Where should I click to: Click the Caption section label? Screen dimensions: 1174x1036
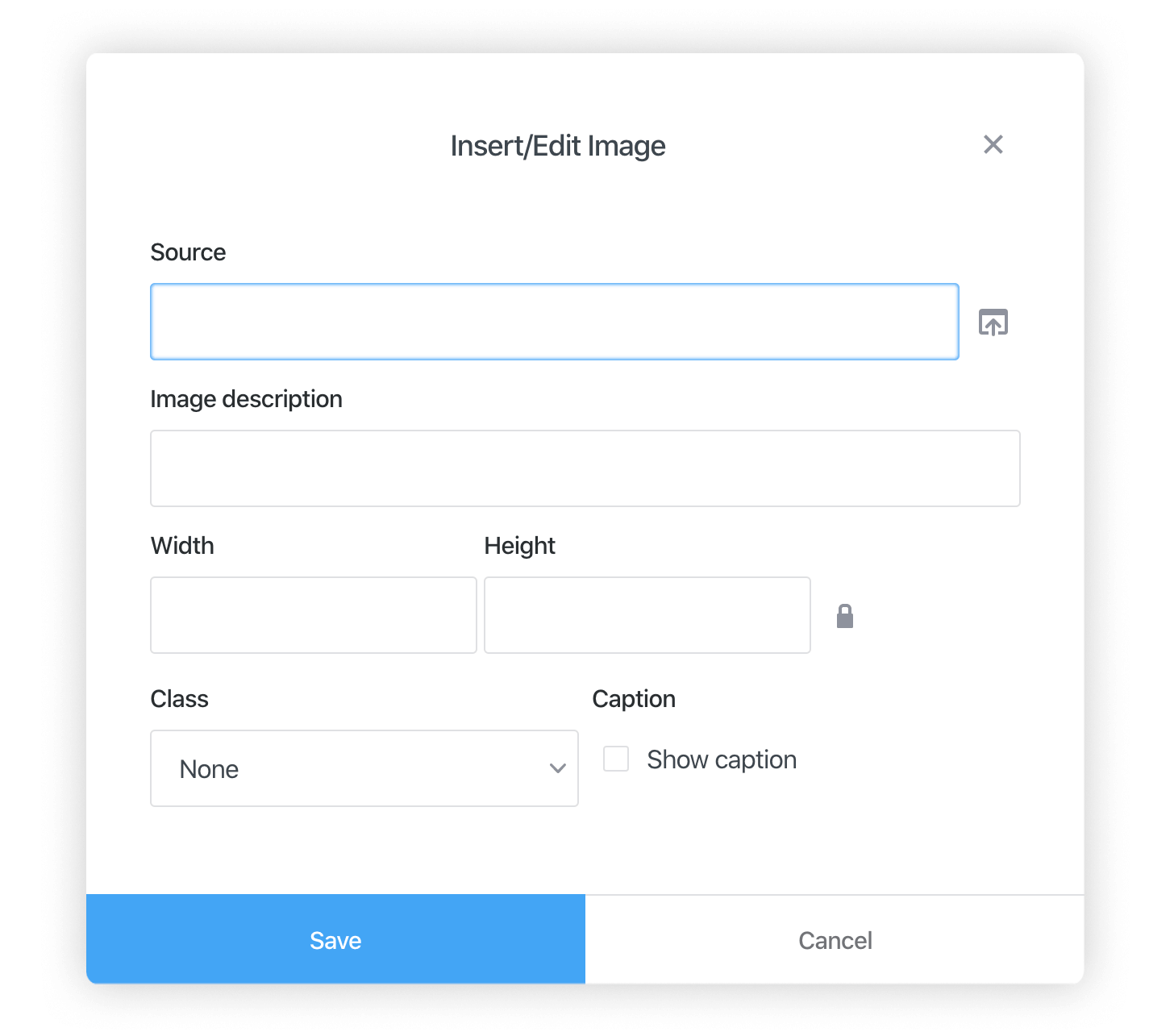click(634, 698)
